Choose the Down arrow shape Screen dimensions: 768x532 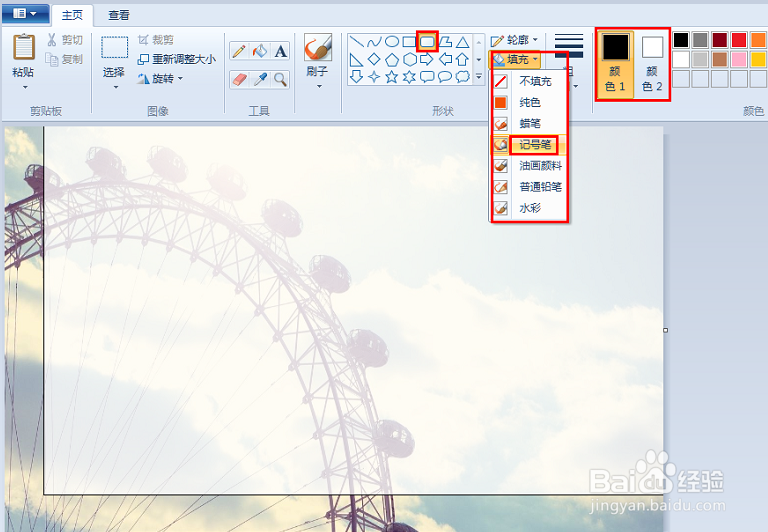[x=357, y=76]
